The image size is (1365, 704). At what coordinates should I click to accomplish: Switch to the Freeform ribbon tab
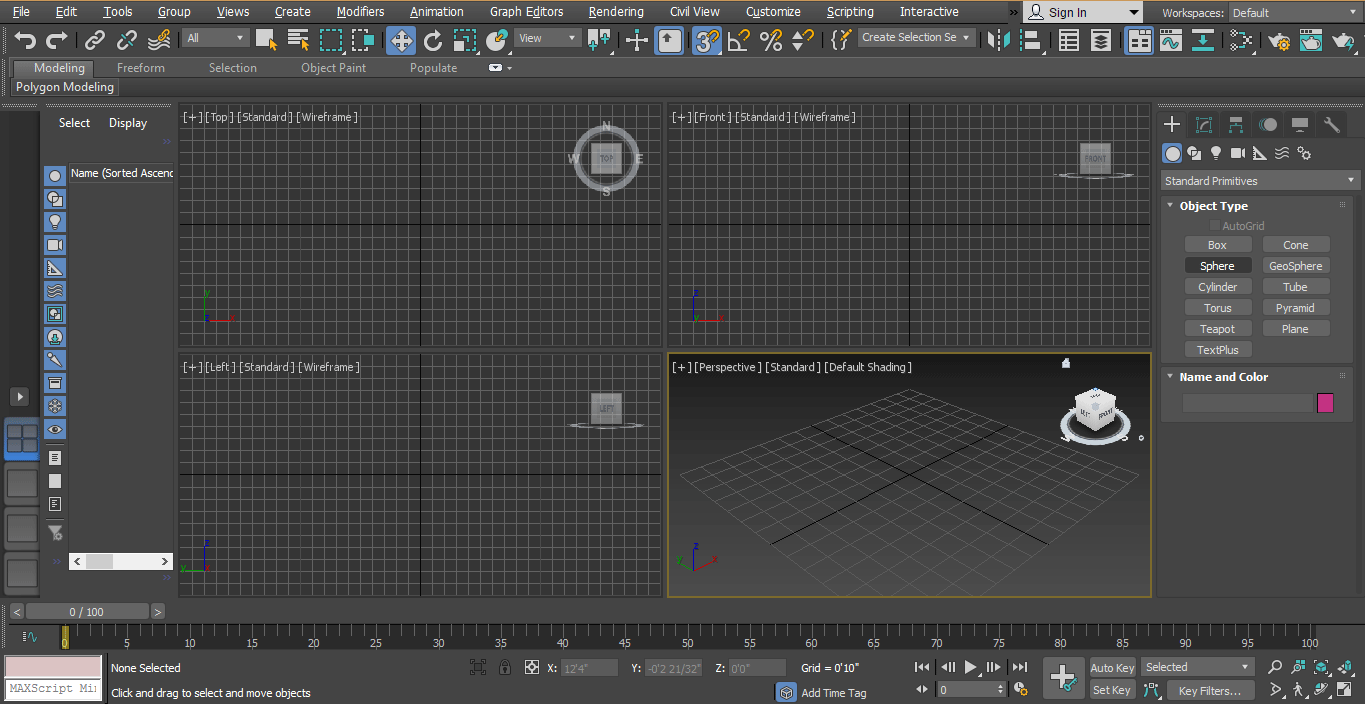pyautogui.click(x=140, y=67)
